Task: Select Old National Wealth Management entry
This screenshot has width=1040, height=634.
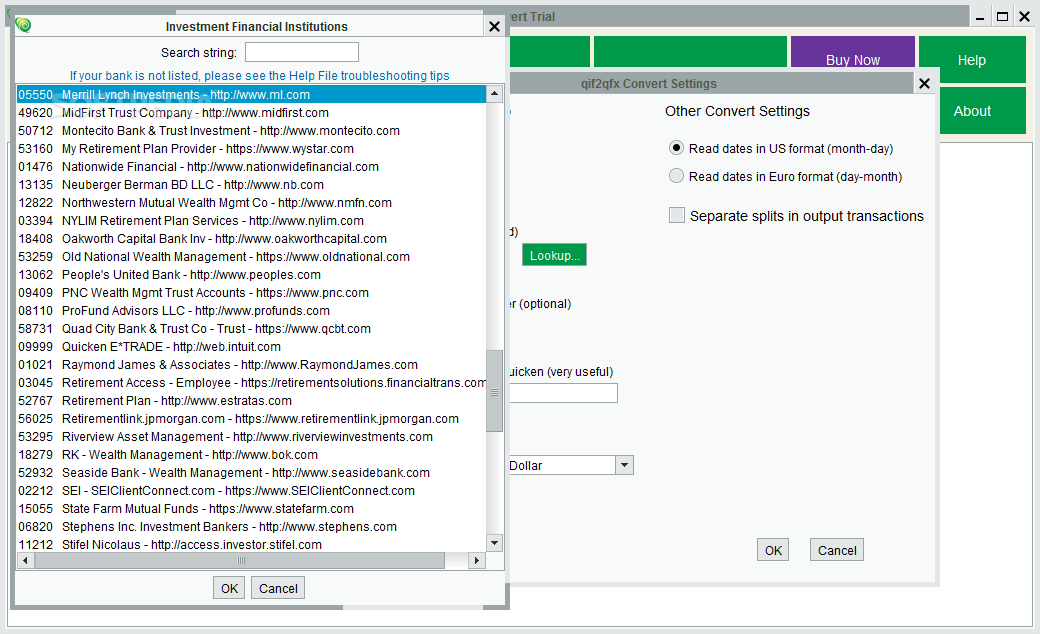Action: click(251, 257)
